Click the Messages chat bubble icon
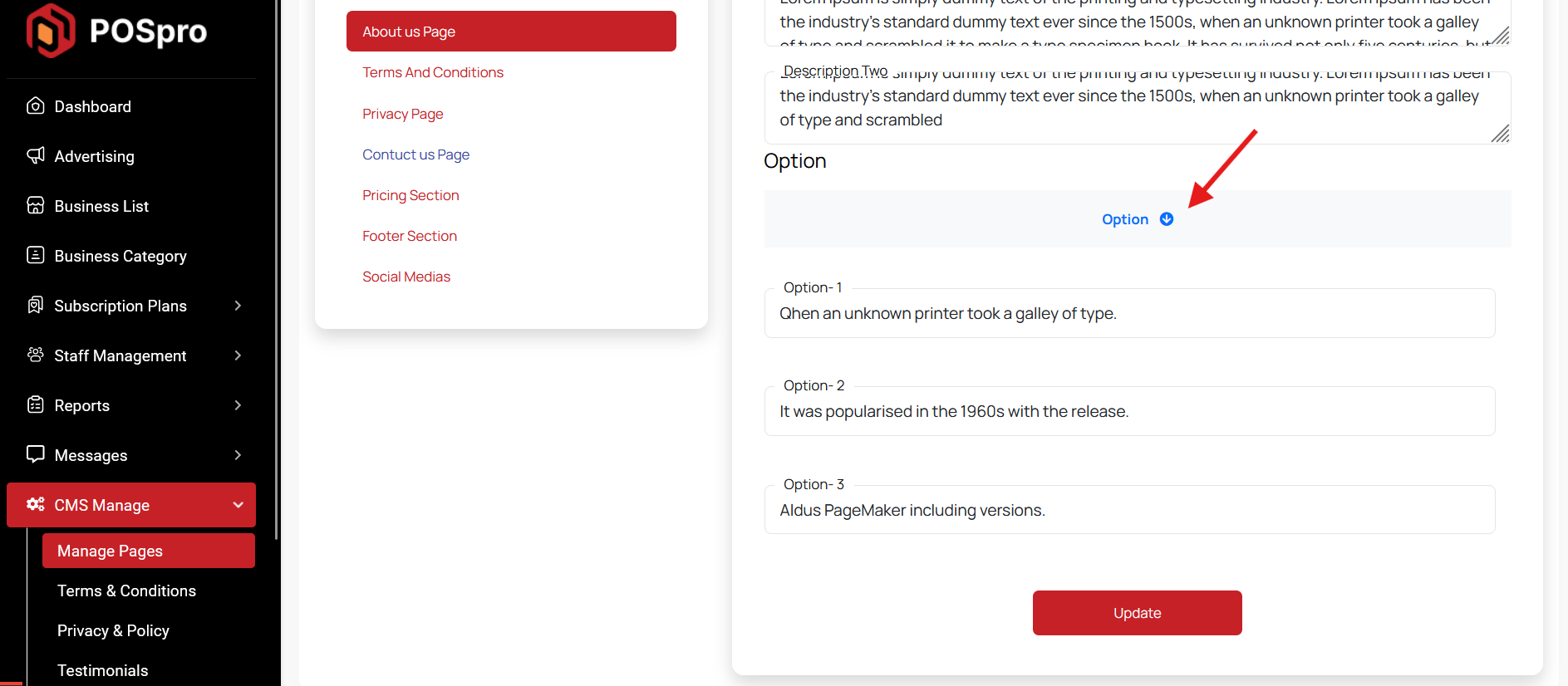Screen dimensions: 1568x686 (x=35, y=454)
